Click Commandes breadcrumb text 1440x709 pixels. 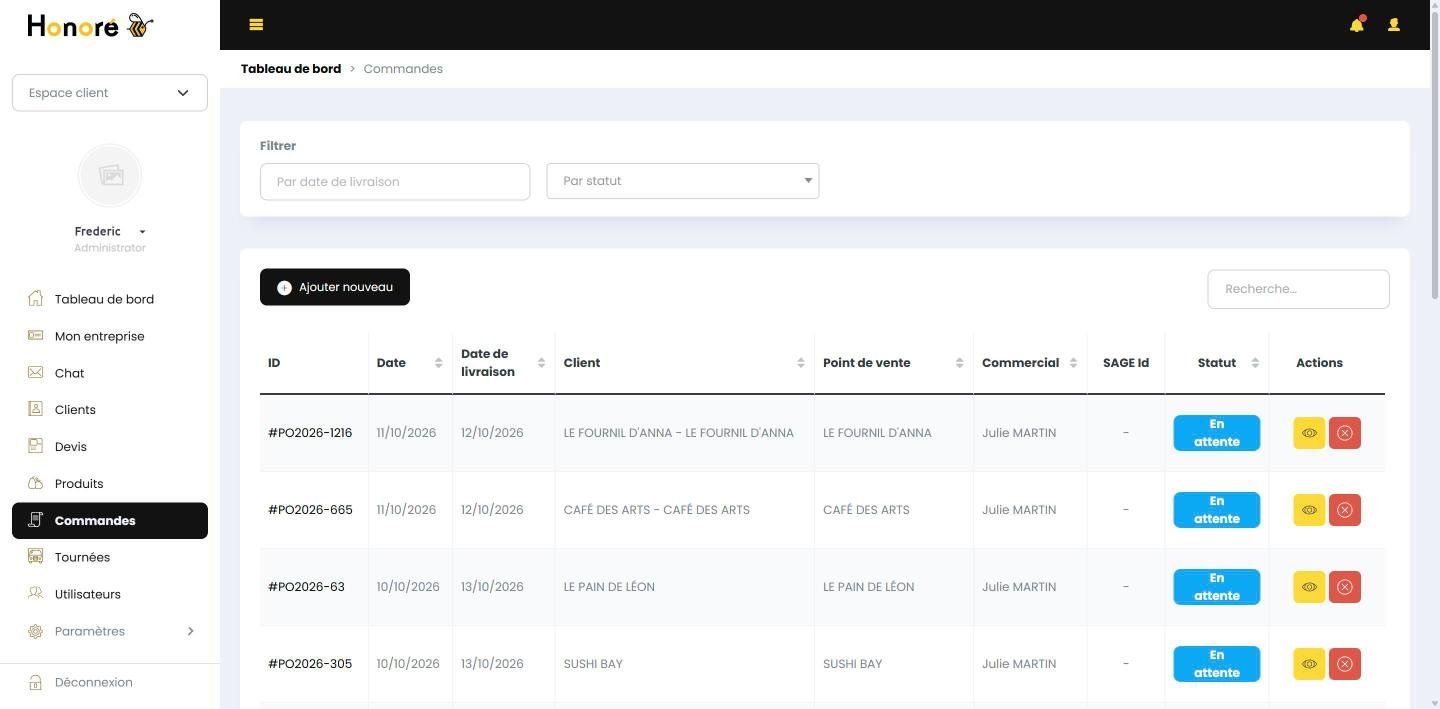403,69
